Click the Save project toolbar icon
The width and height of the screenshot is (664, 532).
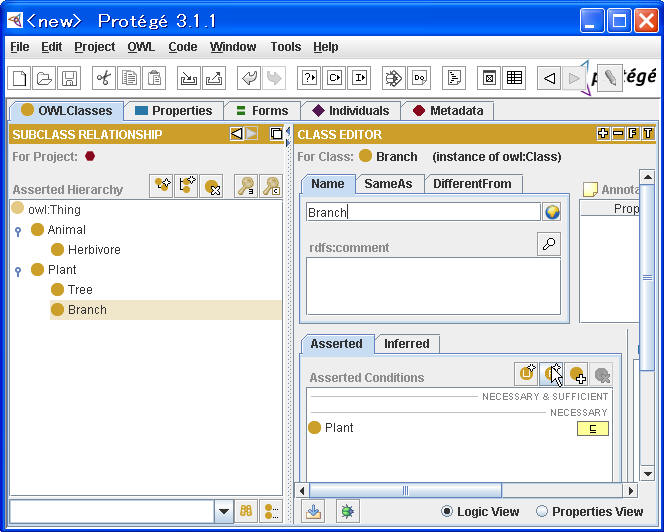point(69,78)
